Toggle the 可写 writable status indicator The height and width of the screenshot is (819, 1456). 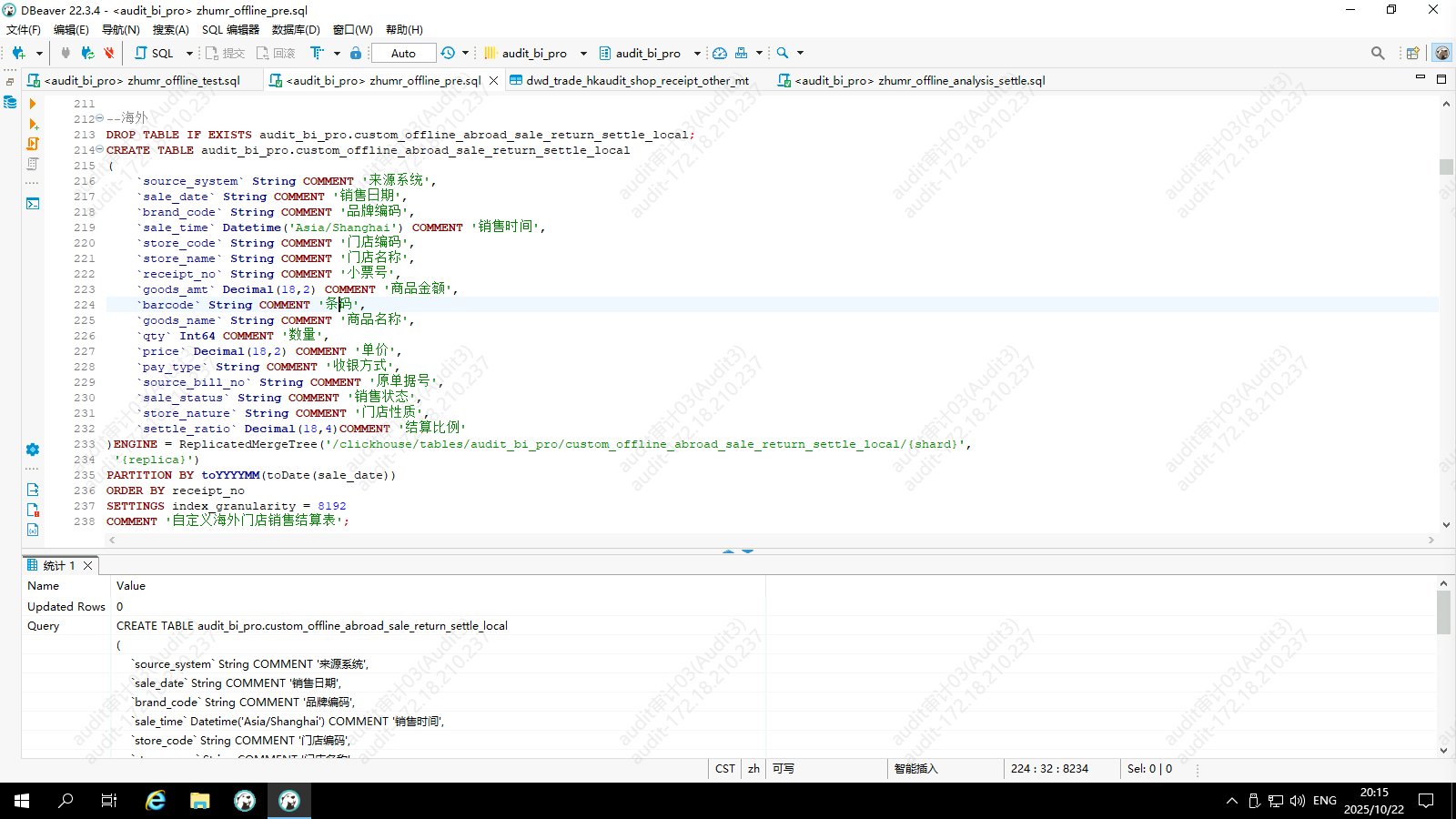[x=783, y=769]
